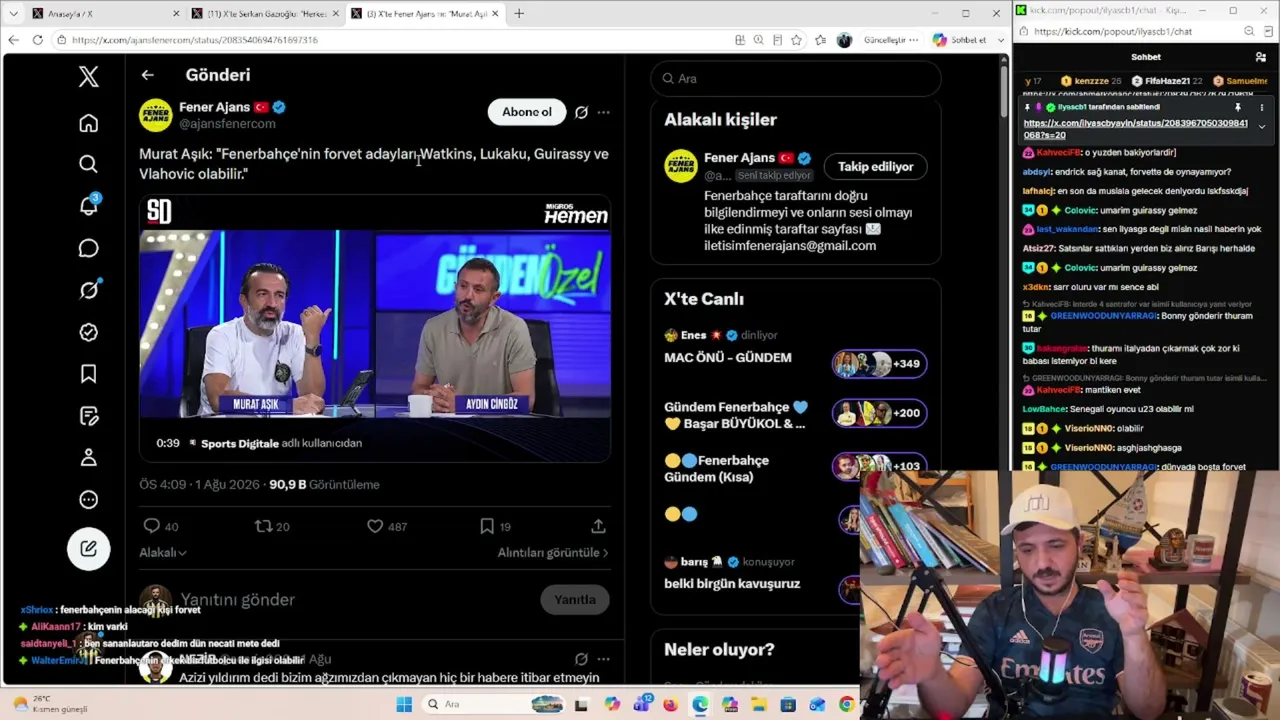Viewport: 1280px width, 720px height.
Task: Open the Articles icon in X sidebar
Action: (89, 416)
